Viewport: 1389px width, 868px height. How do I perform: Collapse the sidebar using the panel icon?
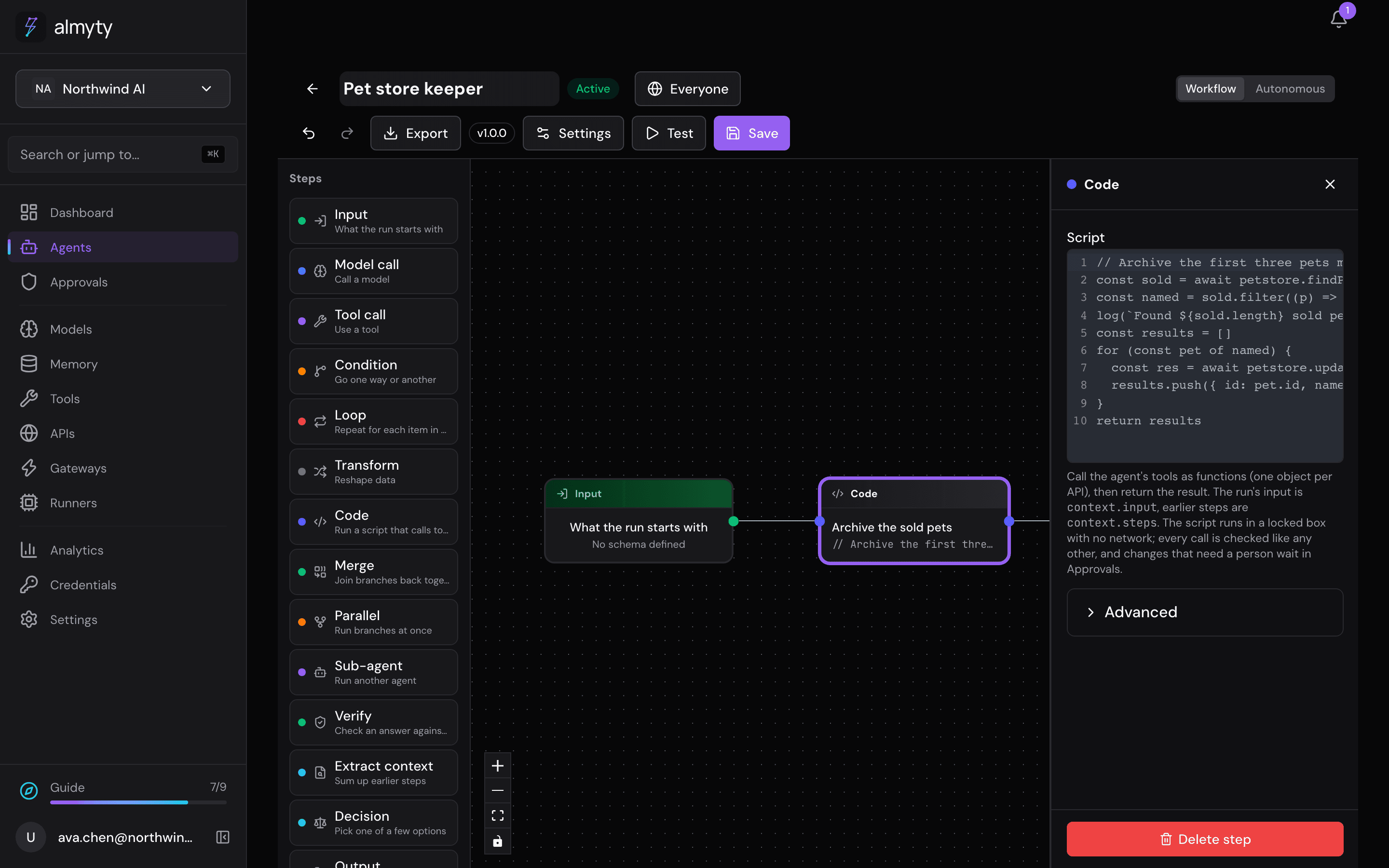pos(223,837)
